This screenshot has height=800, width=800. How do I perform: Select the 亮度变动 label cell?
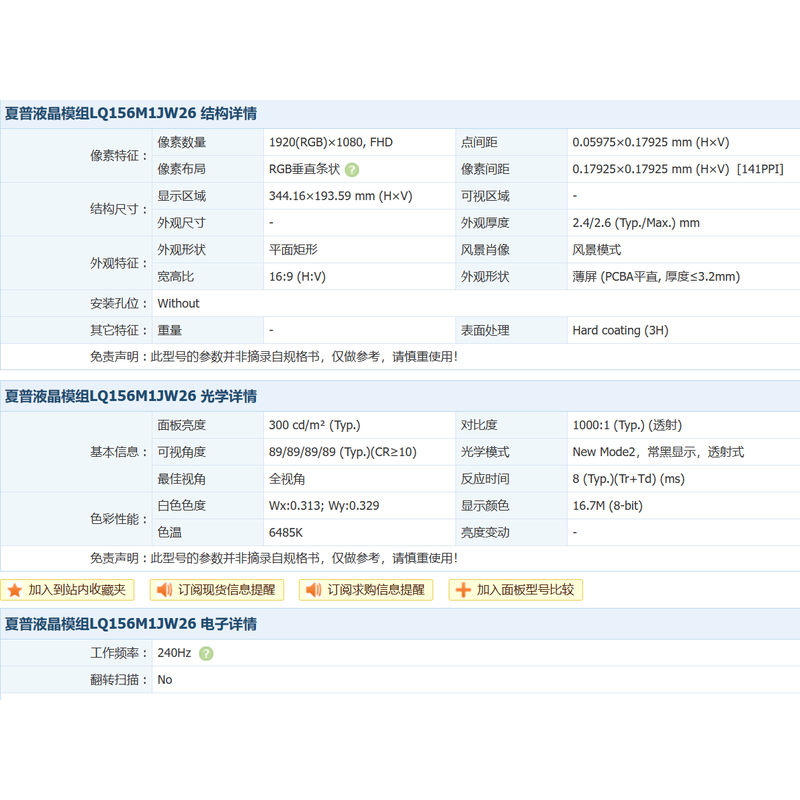(x=511, y=533)
